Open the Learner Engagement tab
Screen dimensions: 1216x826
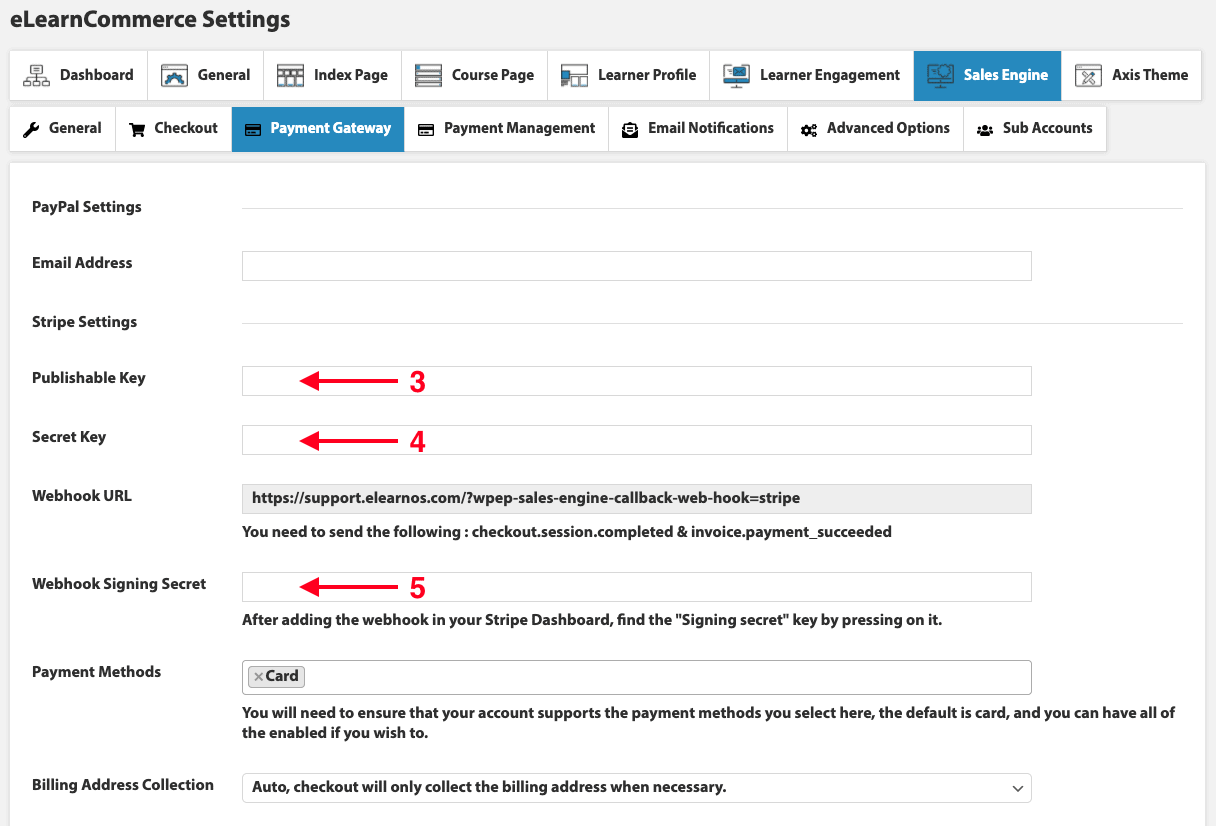click(x=812, y=75)
